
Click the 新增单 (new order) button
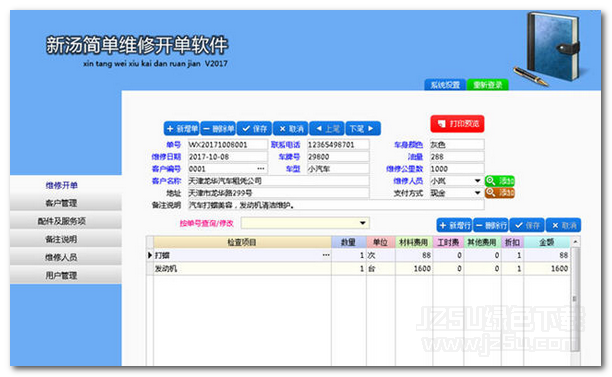pyautogui.click(x=181, y=128)
